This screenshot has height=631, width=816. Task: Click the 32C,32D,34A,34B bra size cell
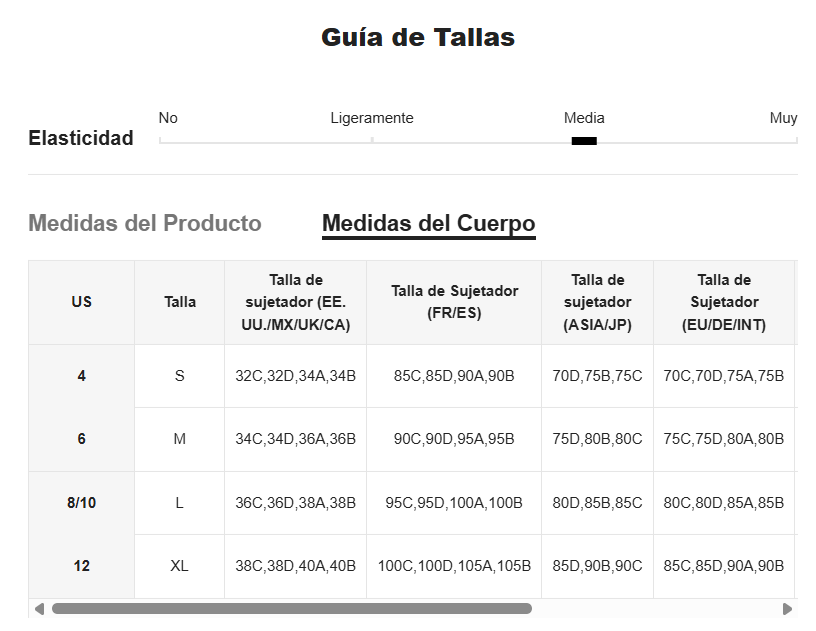pyautogui.click(x=295, y=376)
